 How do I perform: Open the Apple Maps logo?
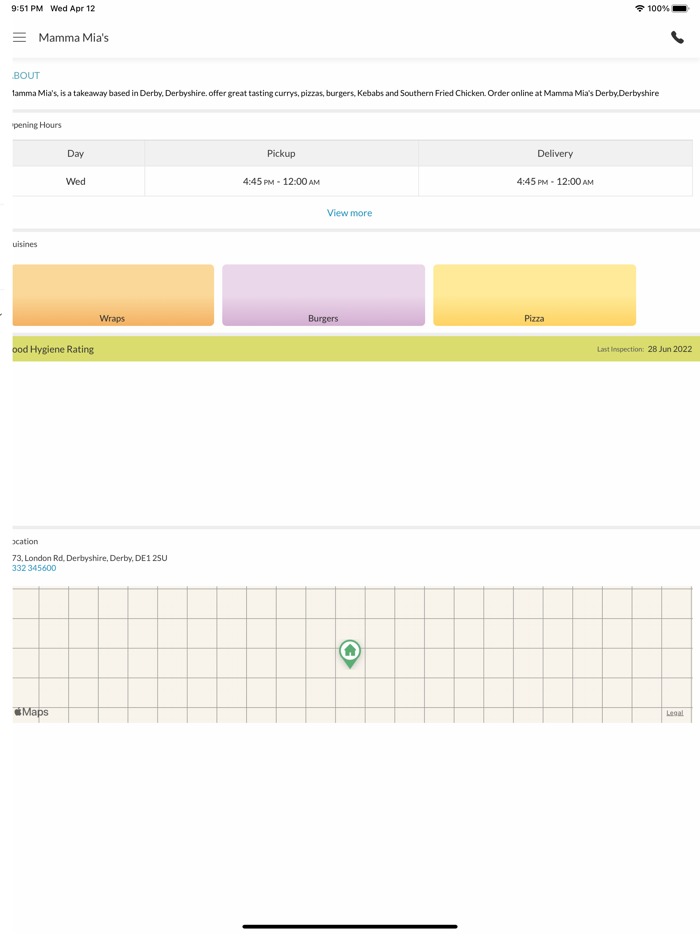point(31,712)
